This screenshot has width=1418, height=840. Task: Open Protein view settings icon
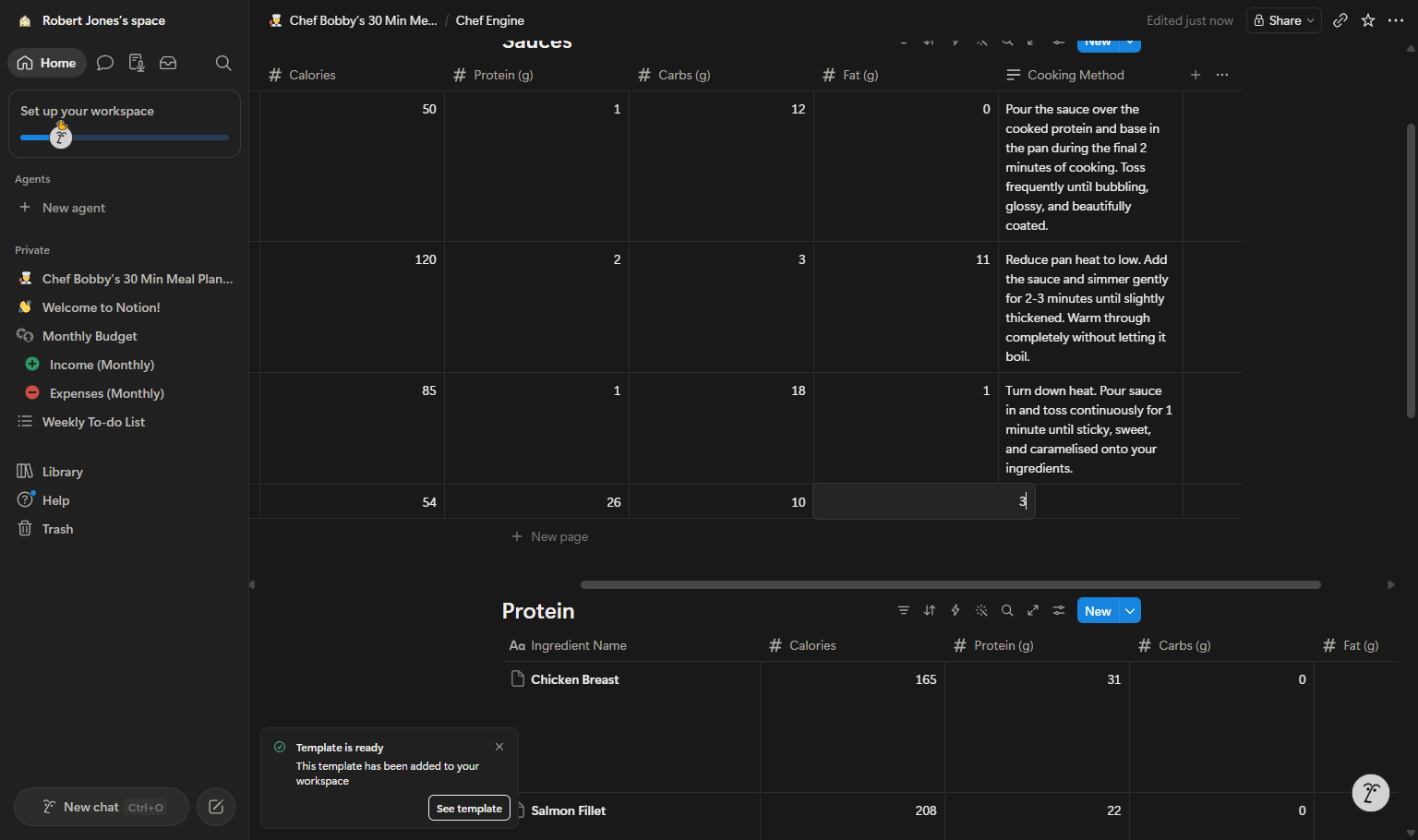(1059, 610)
